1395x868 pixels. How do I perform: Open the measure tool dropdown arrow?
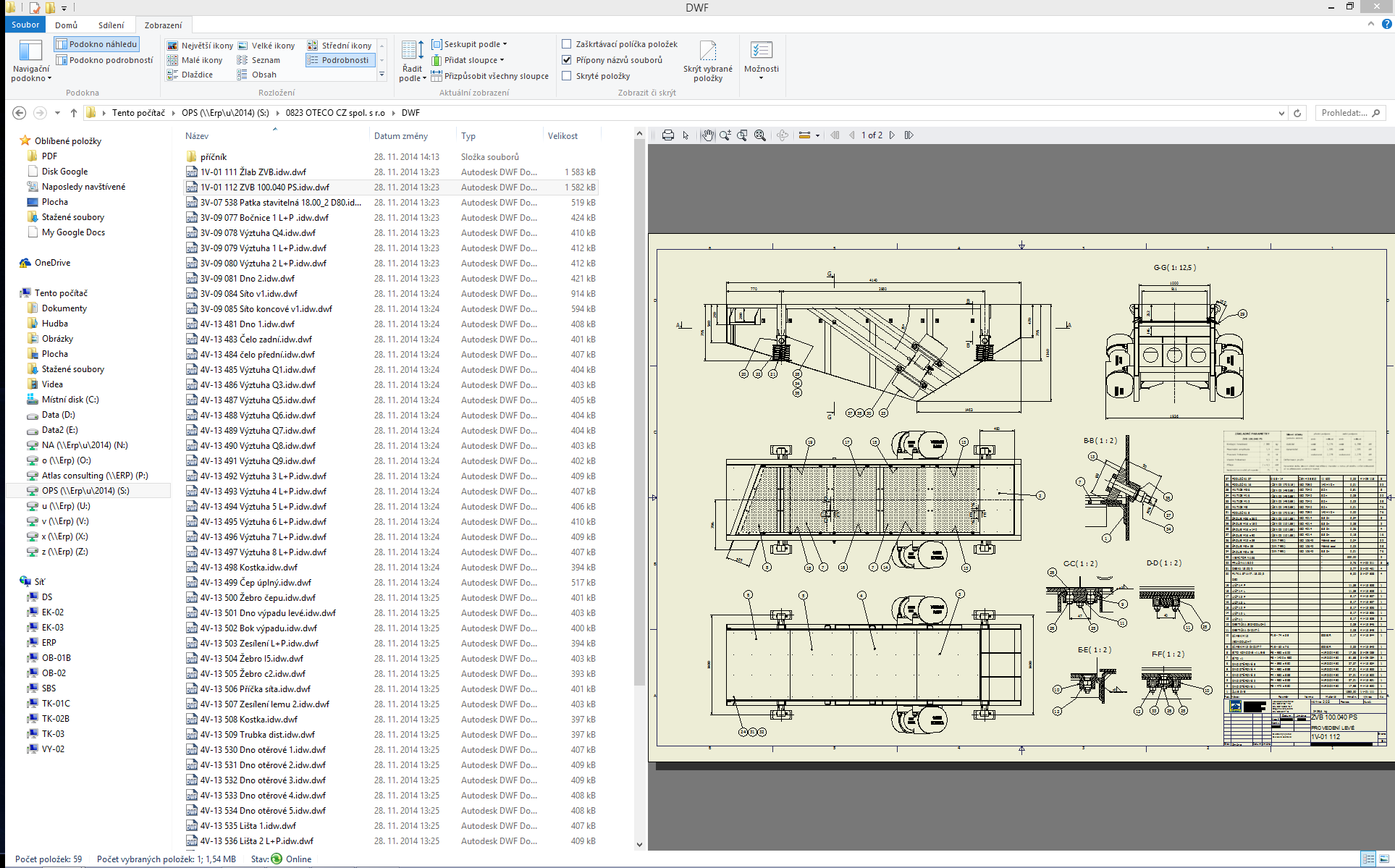tap(817, 135)
